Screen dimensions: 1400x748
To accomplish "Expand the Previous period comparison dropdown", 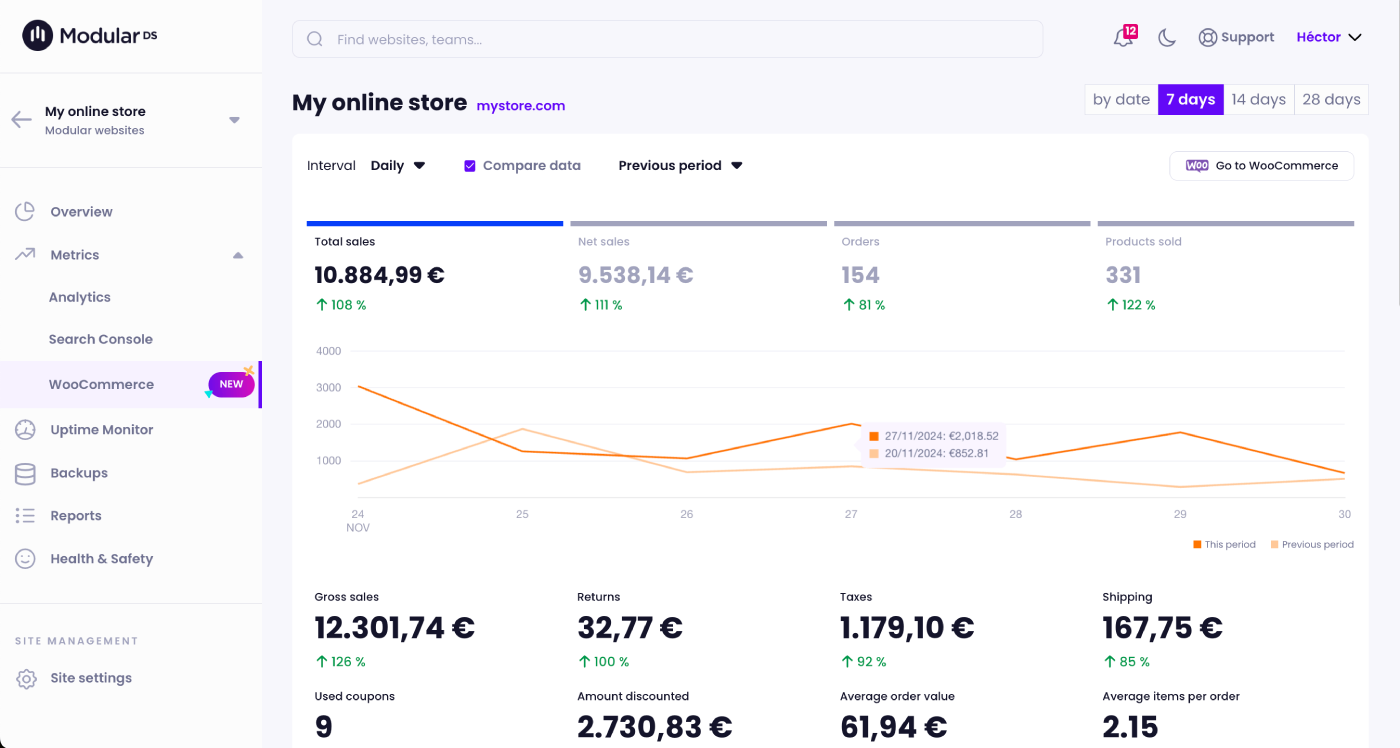I will click(680, 165).
